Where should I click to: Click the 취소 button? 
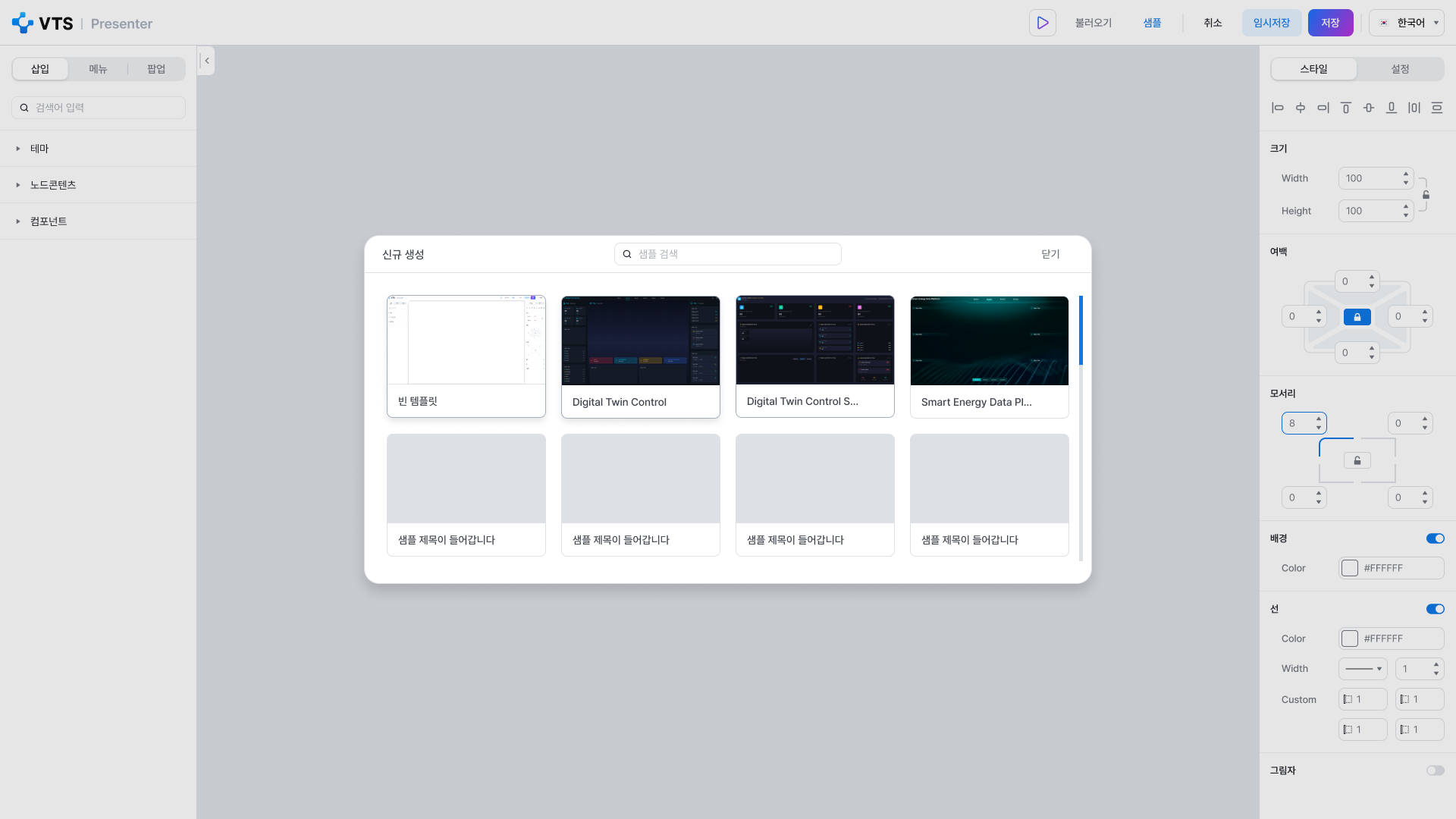pos(1213,23)
